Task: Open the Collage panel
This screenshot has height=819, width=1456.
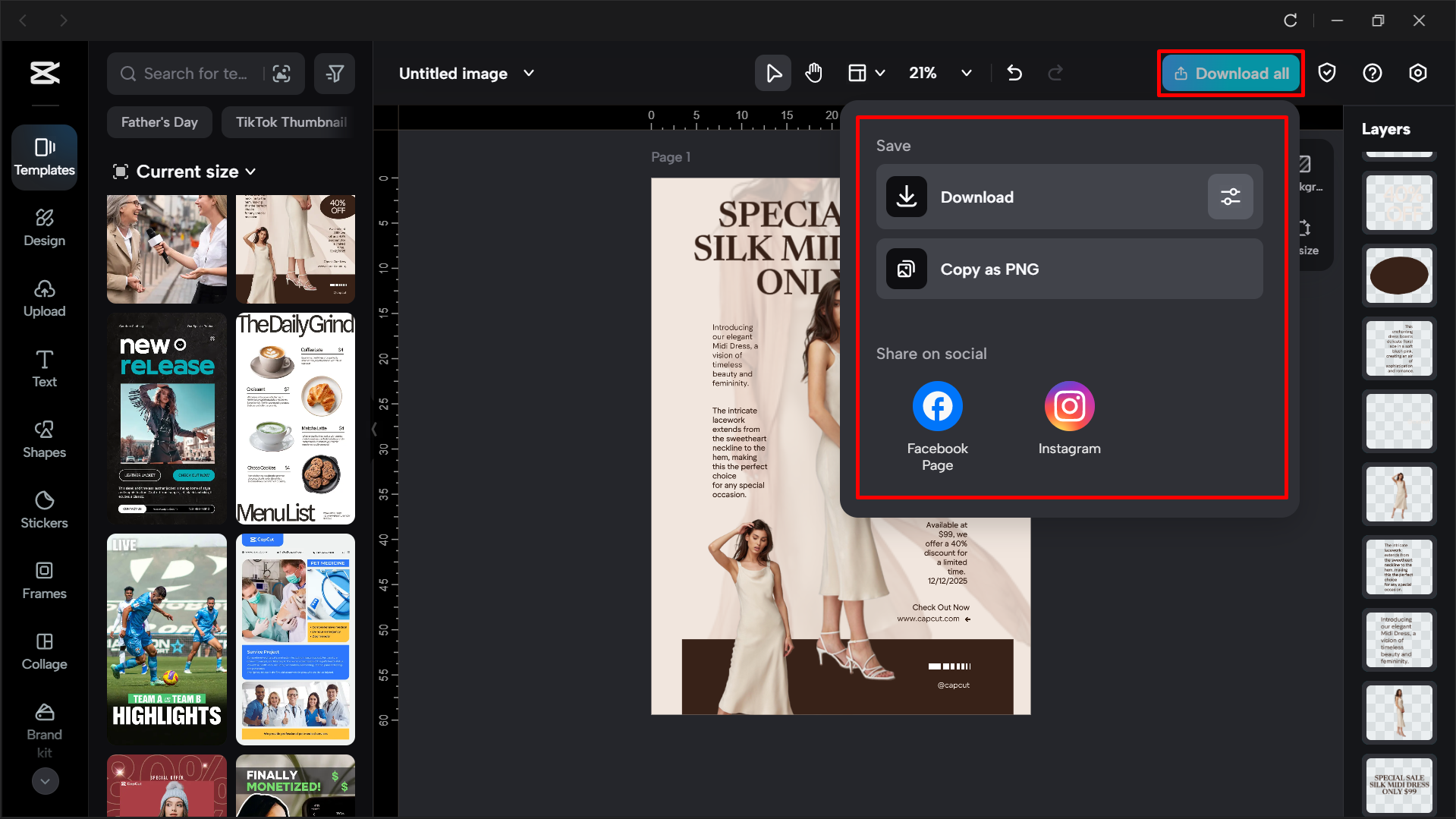Action: [44, 651]
